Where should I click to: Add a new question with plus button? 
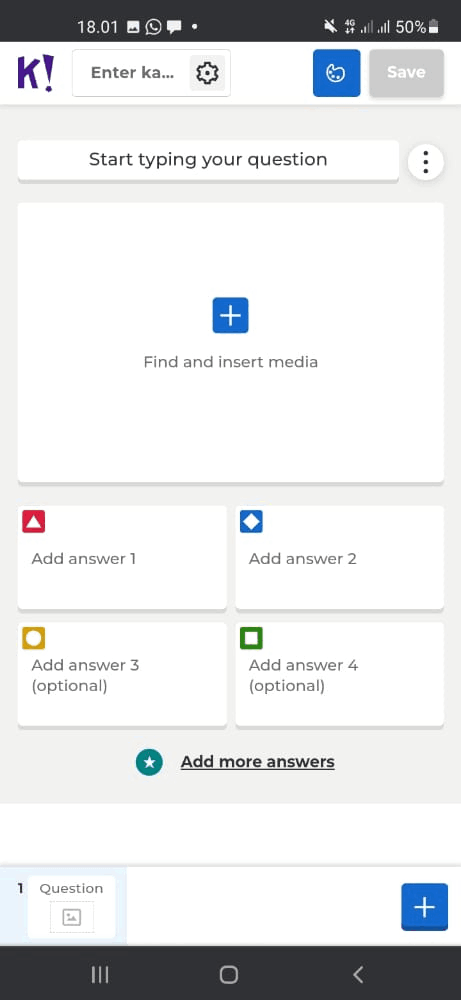coord(425,907)
